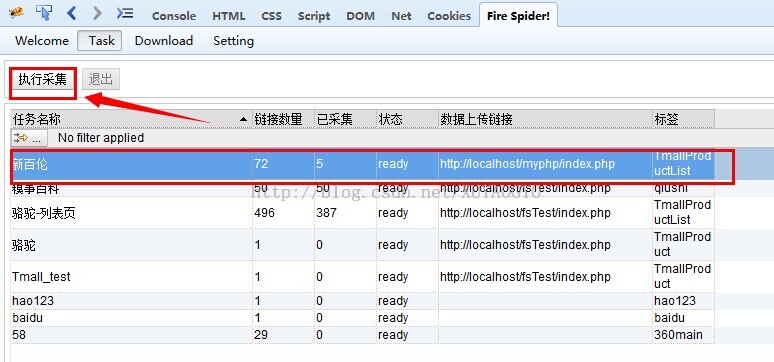The height and width of the screenshot is (362, 774).
Task: Click the myphp/index.php upload link cell
Action: 545,164
